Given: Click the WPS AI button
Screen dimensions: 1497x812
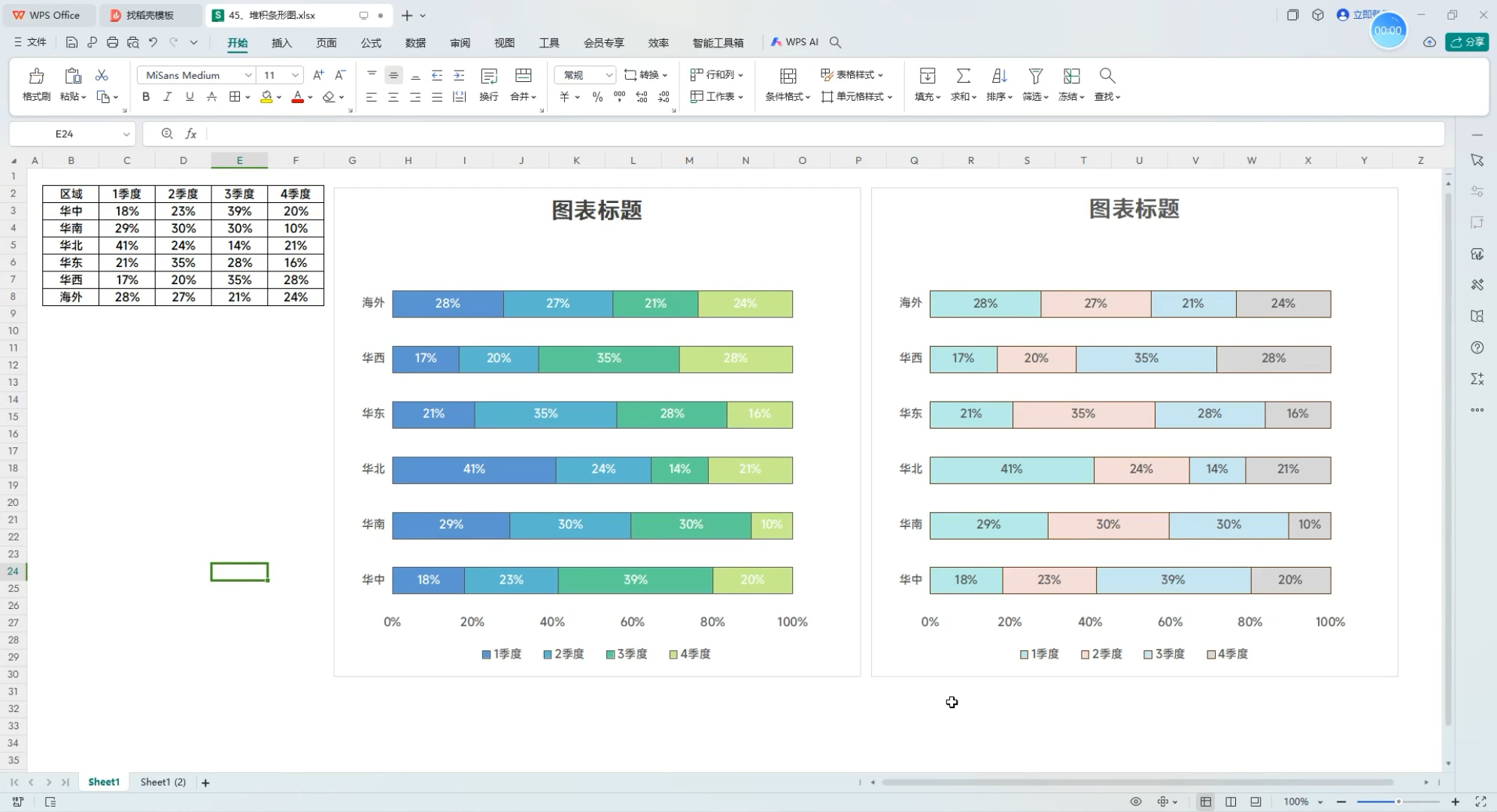Looking at the screenshot, I should 794,42.
